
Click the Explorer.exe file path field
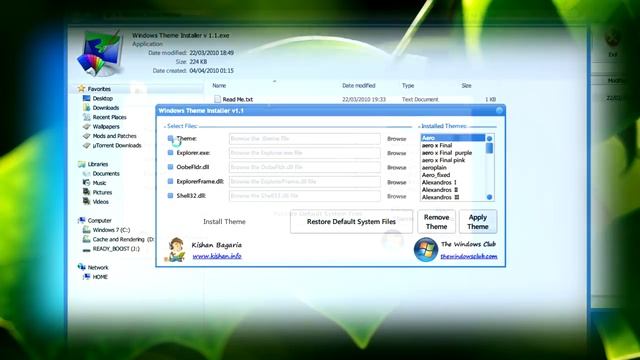tap(304, 153)
